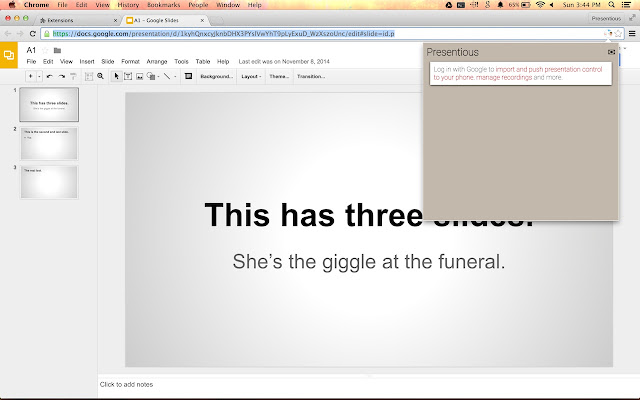Click the Background... button

pyautogui.click(x=216, y=76)
